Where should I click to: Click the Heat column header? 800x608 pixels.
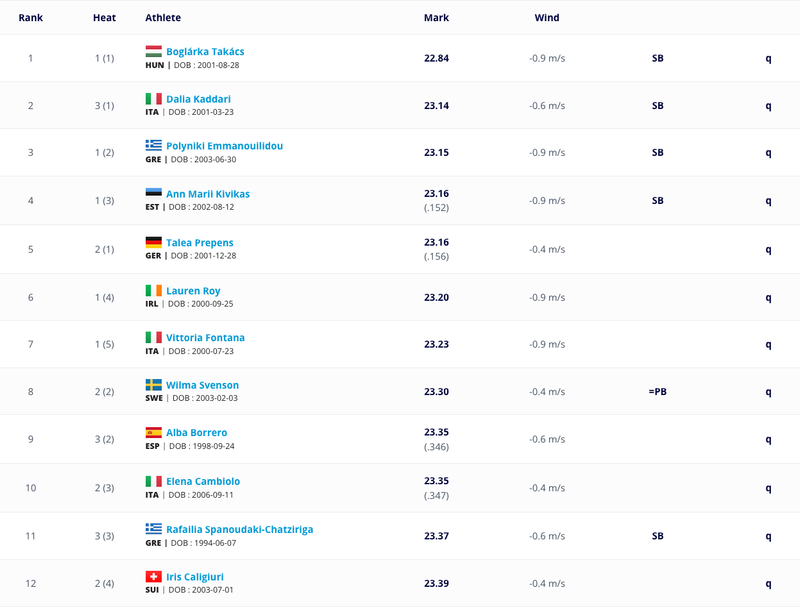coord(105,17)
